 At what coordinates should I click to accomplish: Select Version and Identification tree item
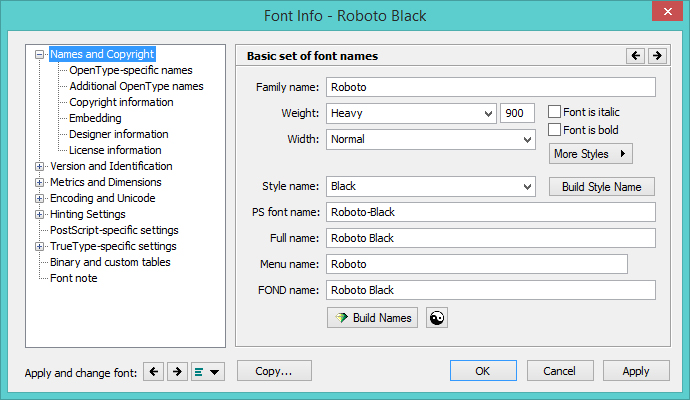111,166
